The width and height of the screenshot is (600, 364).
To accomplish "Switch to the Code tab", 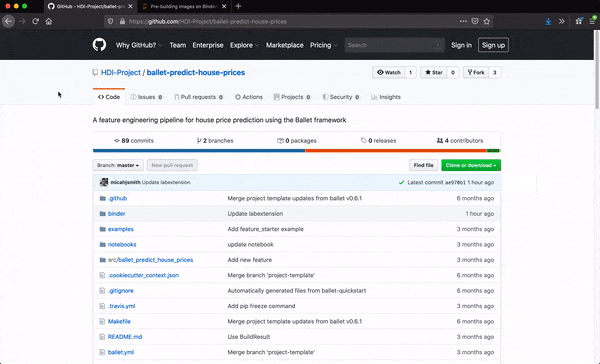I will click(109, 97).
